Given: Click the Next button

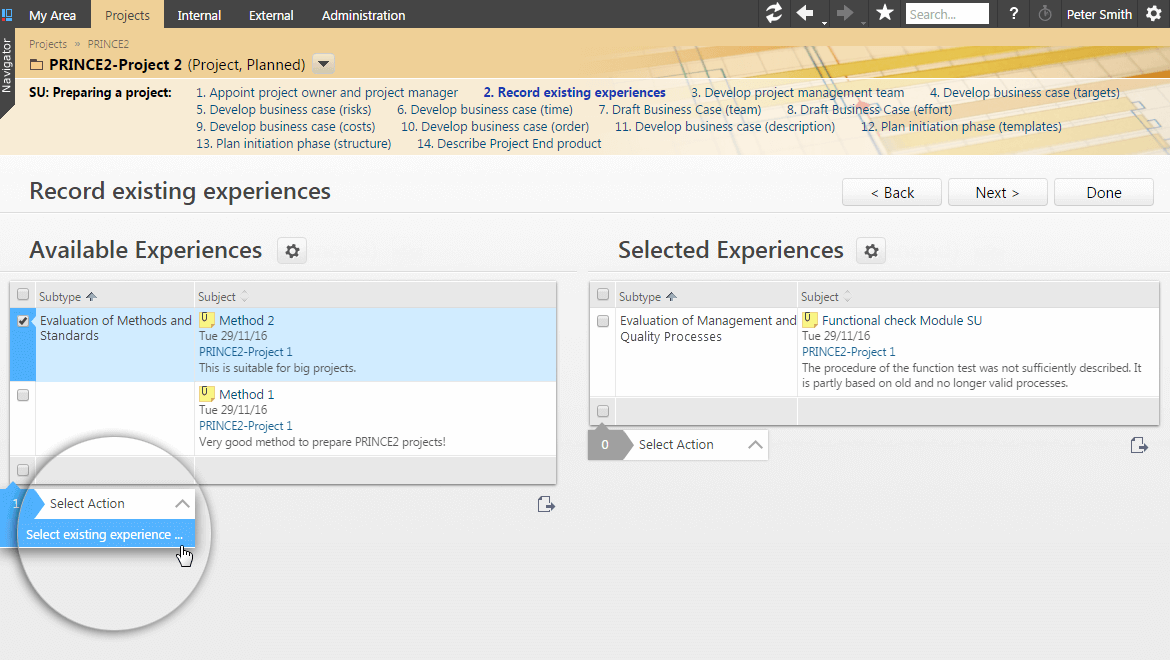Looking at the screenshot, I should [998, 192].
